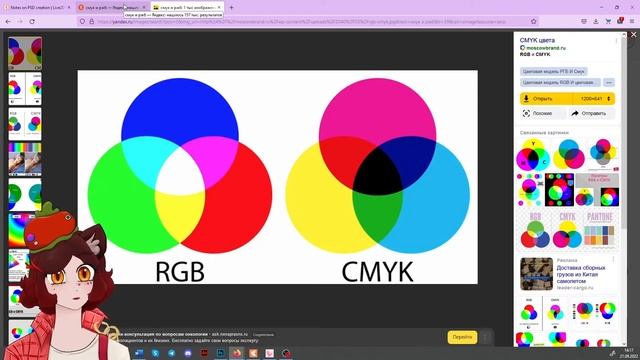This screenshot has height=360, width=640.
Task: Open the shopping cart toolbar icon
Action: pyautogui.click(x=608, y=21)
